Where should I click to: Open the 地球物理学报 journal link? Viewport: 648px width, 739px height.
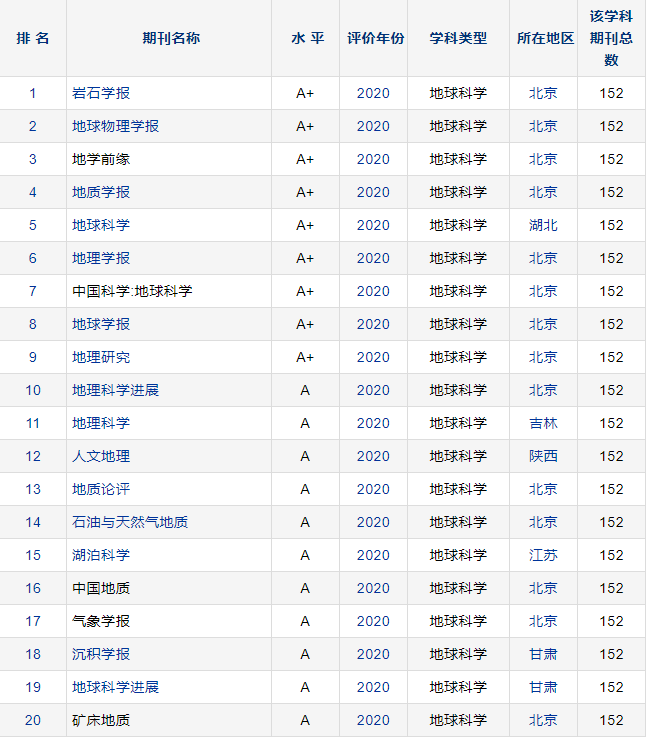tap(115, 126)
